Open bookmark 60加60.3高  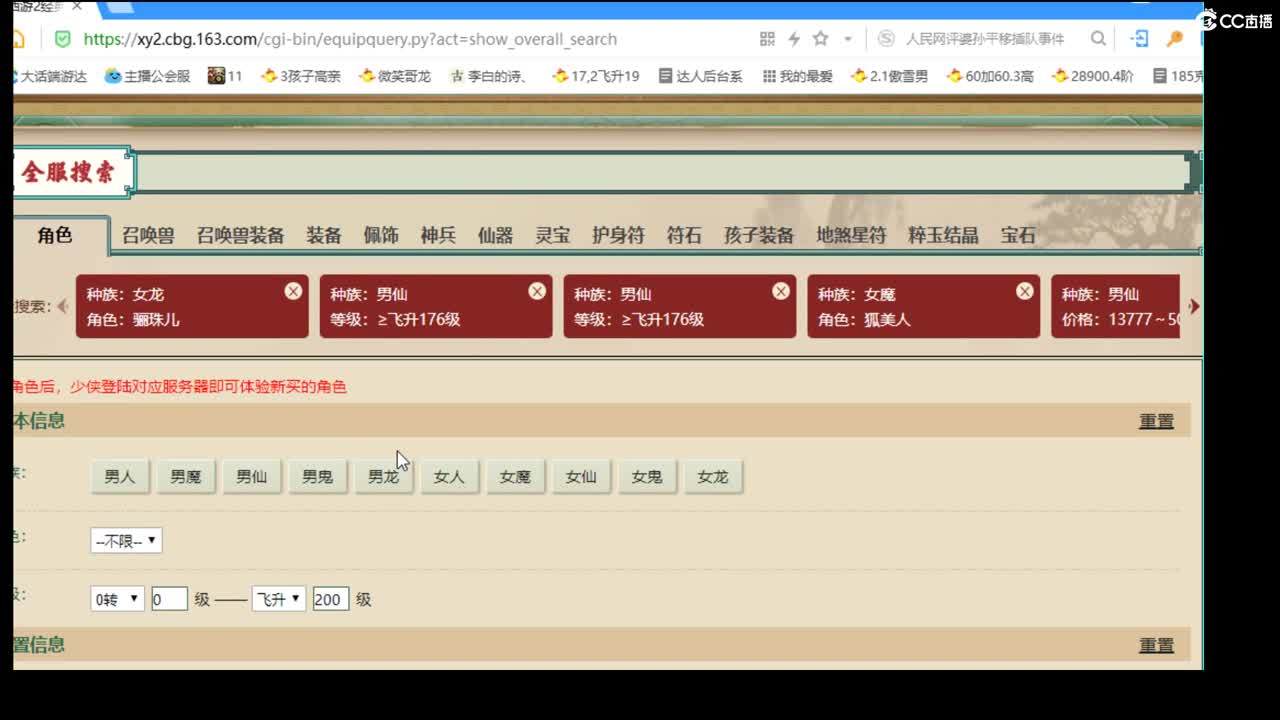[990, 76]
